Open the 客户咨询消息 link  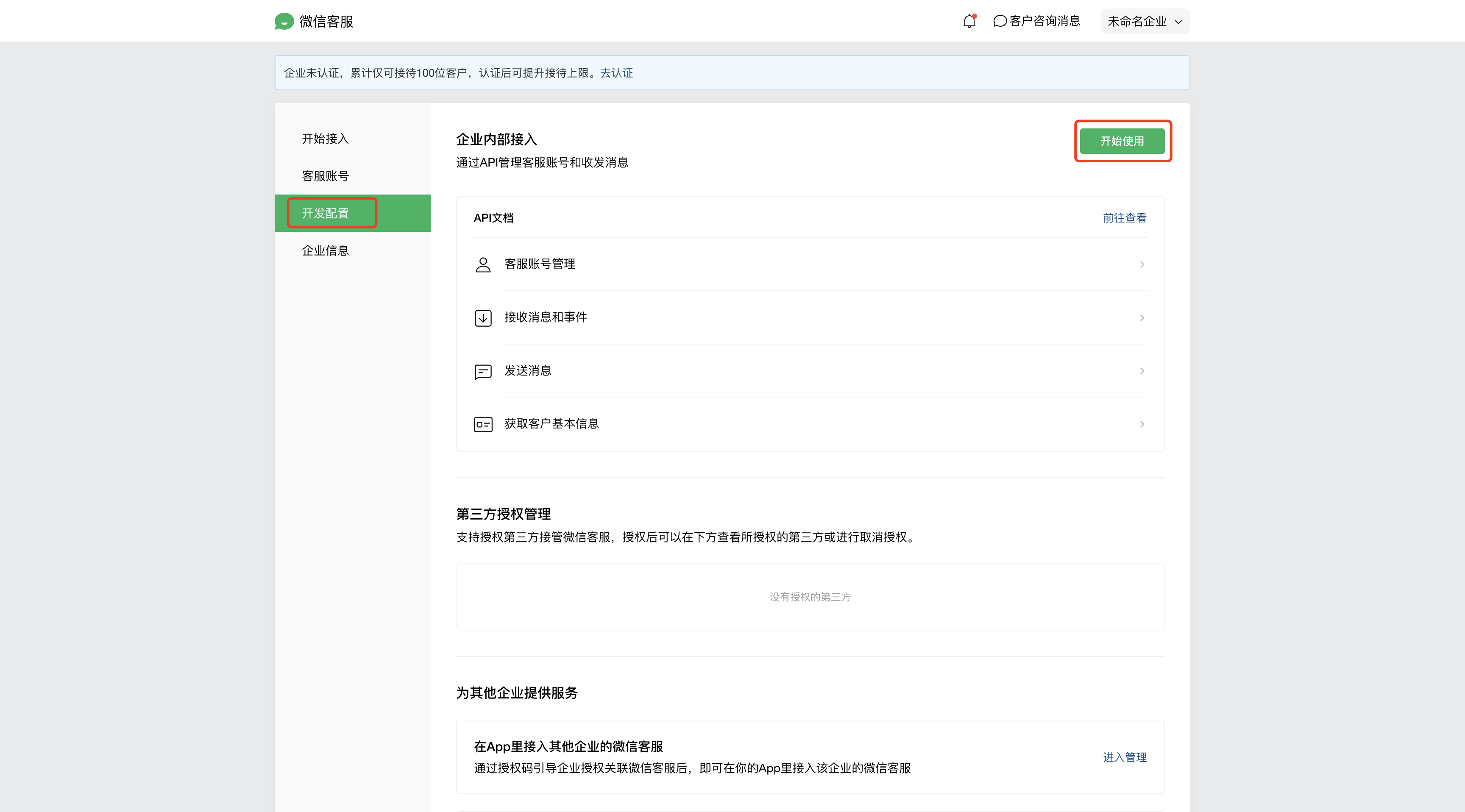[1037, 21]
